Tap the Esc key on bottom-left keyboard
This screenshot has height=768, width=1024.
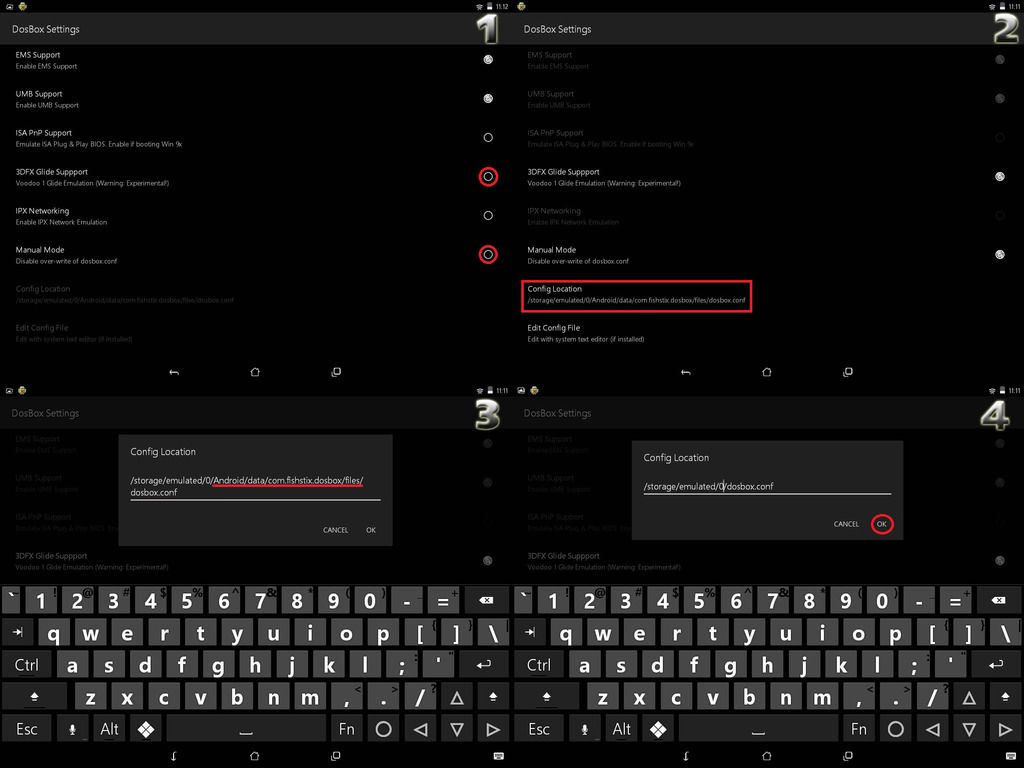click(x=27, y=729)
